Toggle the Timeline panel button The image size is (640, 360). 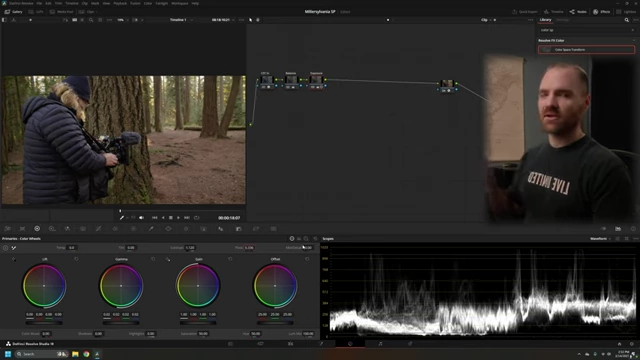click(x=554, y=12)
